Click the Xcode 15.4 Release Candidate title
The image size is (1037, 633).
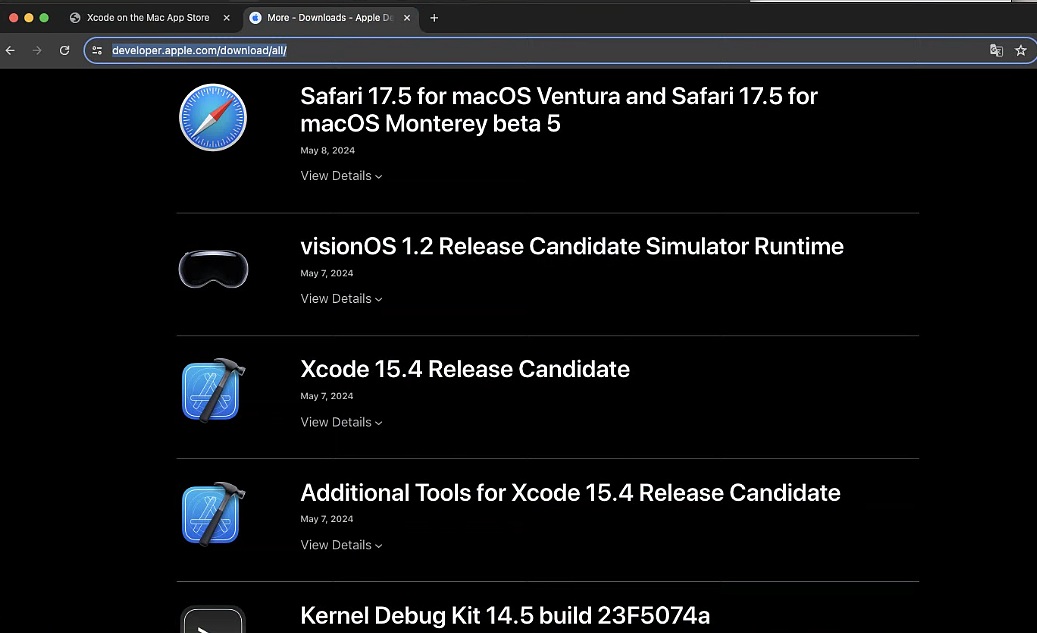pyautogui.click(x=465, y=369)
